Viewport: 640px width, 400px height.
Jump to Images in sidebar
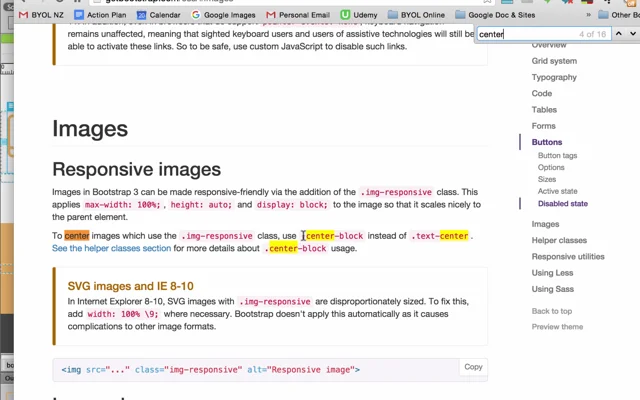click(x=545, y=224)
